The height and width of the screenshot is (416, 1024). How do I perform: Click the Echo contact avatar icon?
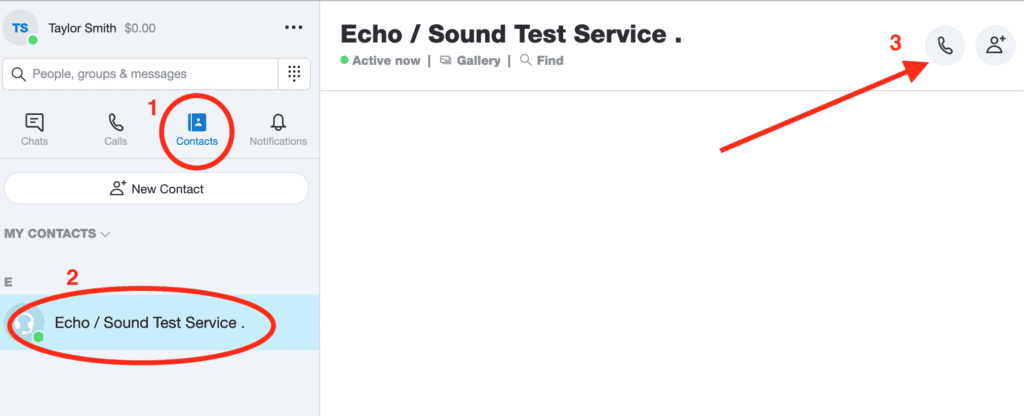pos(25,323)
